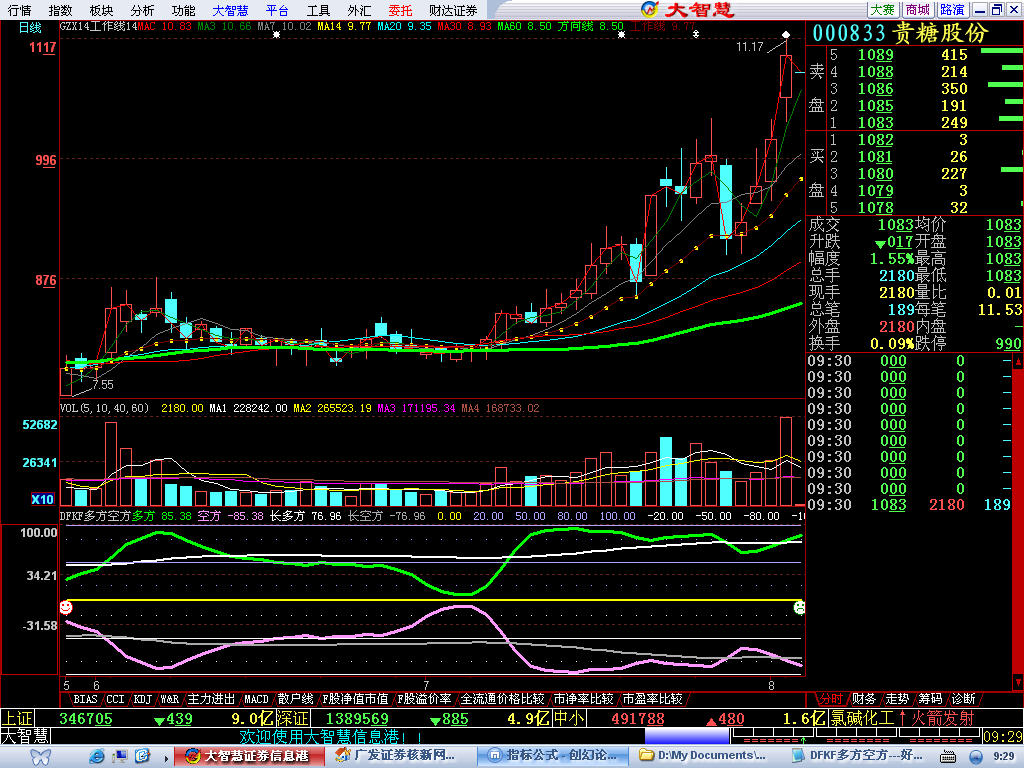
Task: Switch to the 散户线 indicator tab
Action: pyautogui.click(x=295, y=699)
